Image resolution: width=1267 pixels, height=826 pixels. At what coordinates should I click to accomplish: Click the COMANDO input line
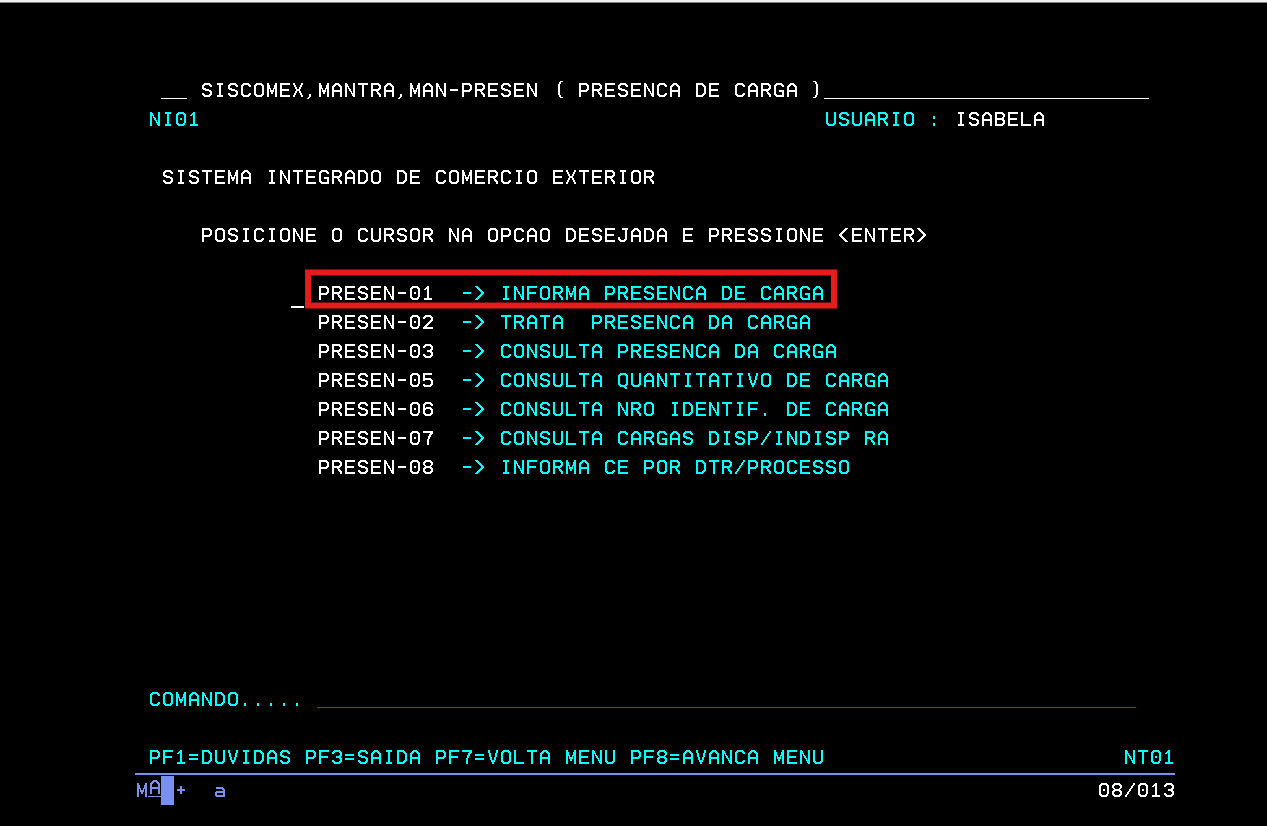click(x=726, y=699)
